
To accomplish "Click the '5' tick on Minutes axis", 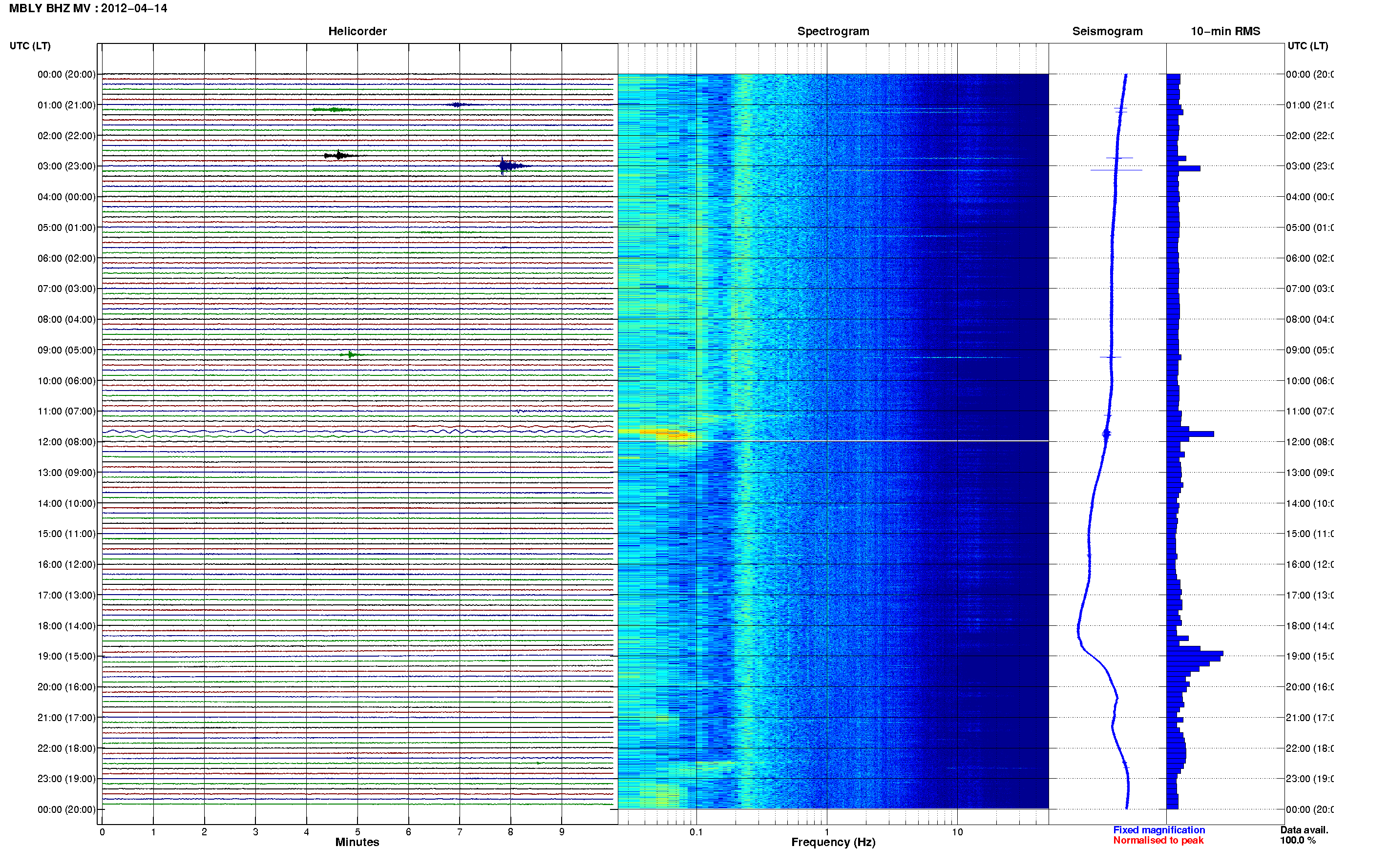I will click(x=357, y=832).
